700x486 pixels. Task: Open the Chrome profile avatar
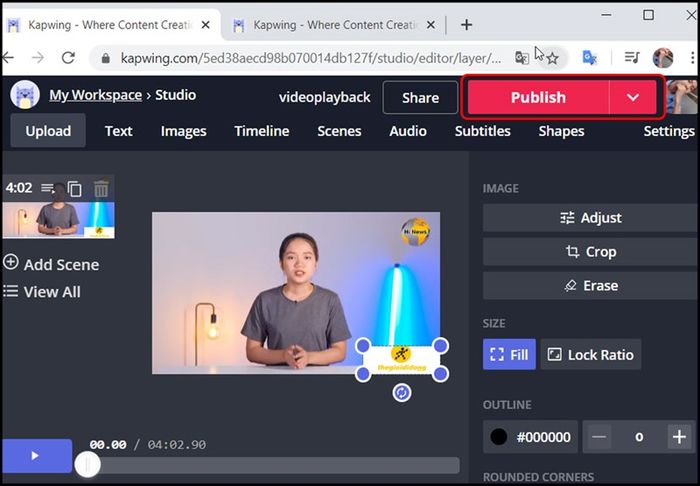663,58
